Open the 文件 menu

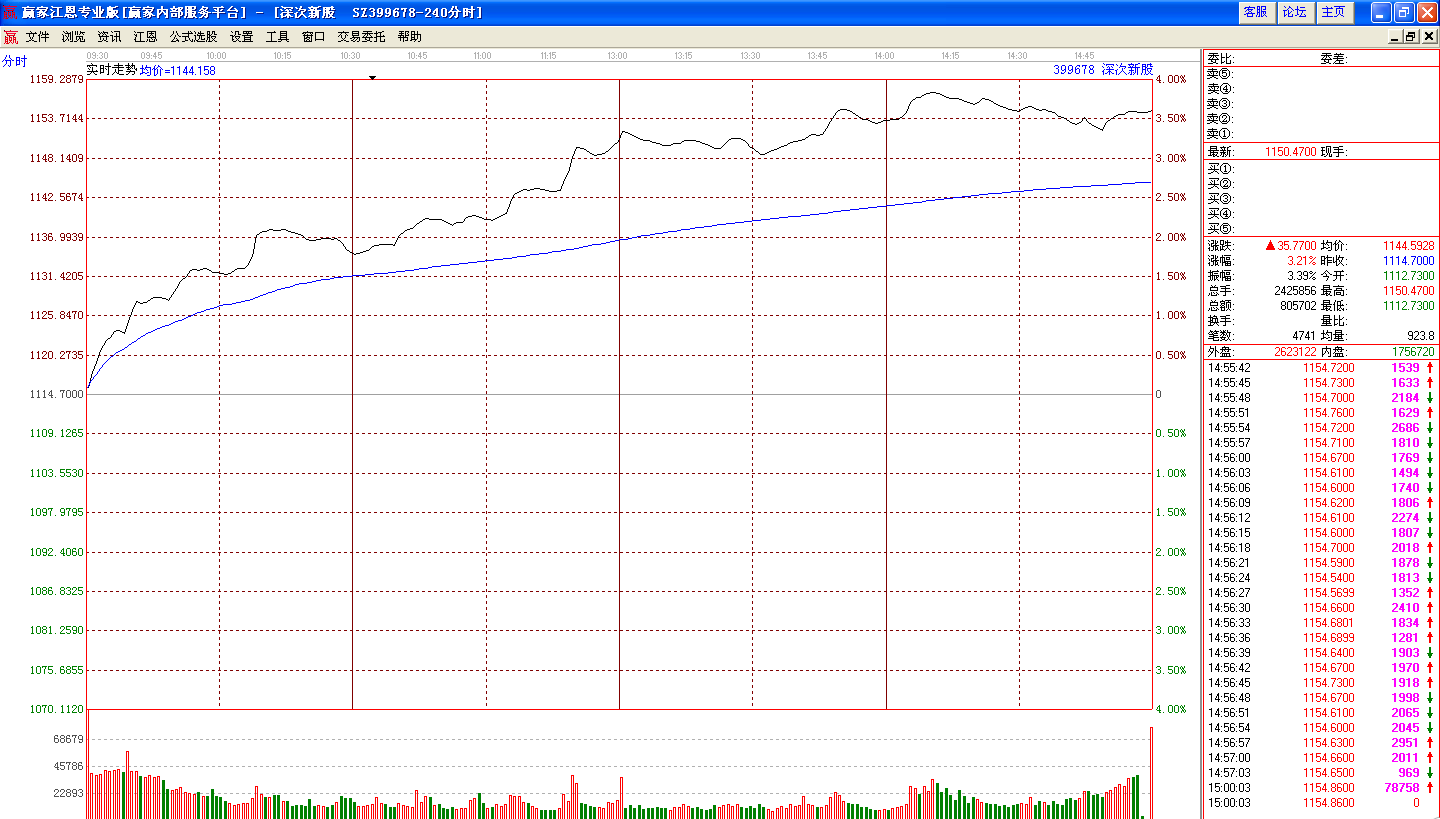coord(37,37)
